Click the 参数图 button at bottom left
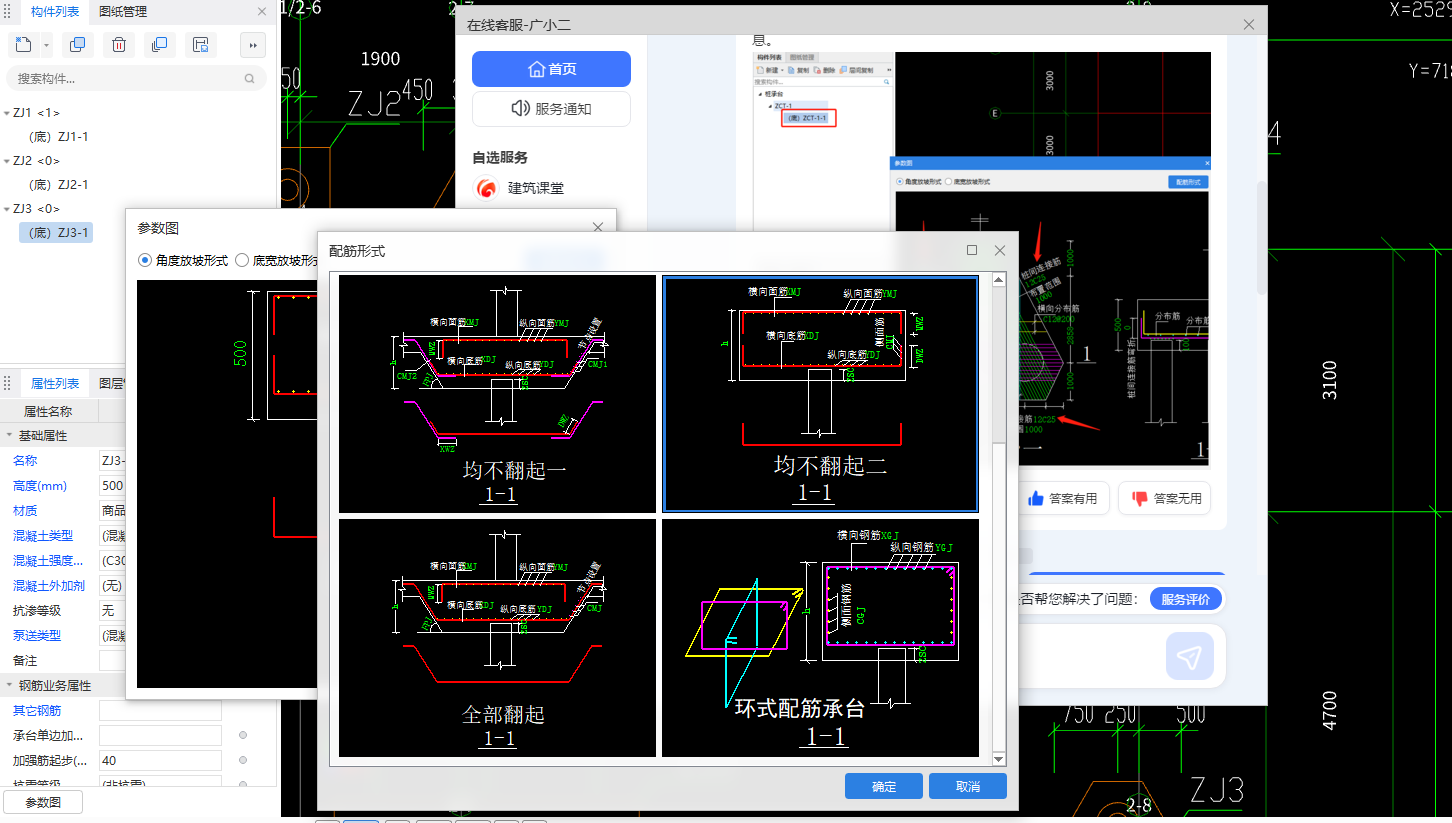 click(x=43, y=802)
